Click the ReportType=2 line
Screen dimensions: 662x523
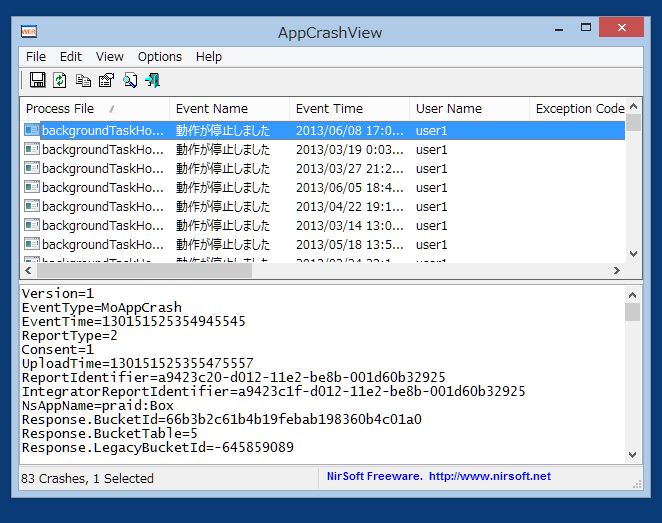point(70,335)
